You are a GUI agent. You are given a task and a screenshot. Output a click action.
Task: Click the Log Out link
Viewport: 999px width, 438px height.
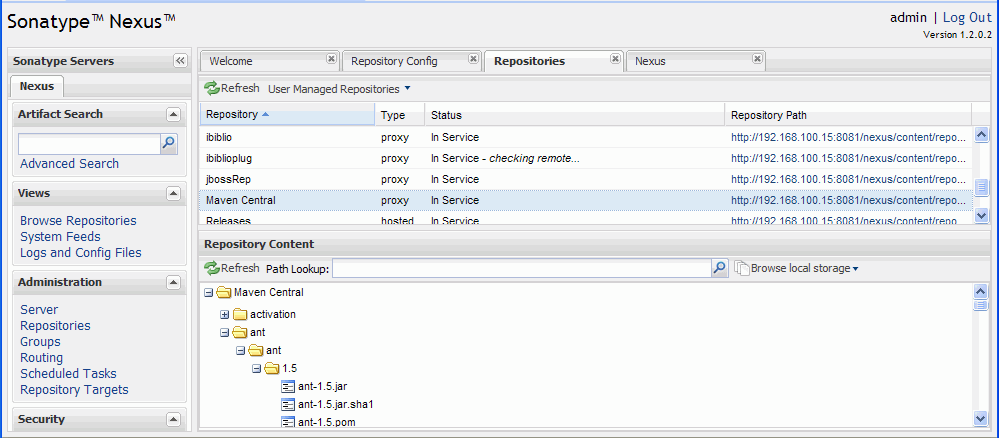pos(966,17)
